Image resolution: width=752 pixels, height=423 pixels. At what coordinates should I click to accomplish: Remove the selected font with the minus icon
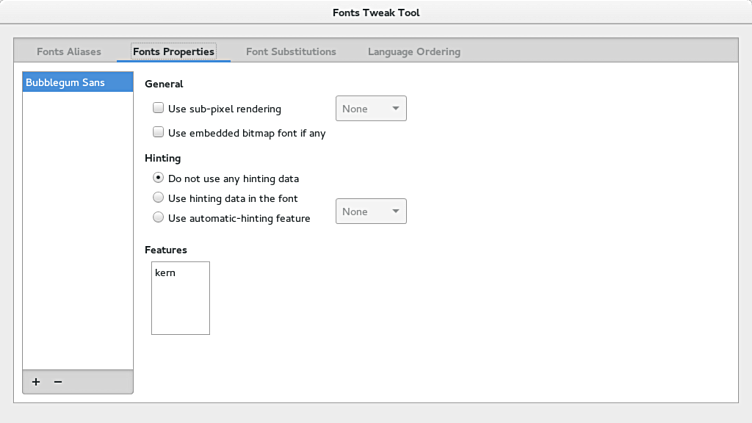coord(58,382)
